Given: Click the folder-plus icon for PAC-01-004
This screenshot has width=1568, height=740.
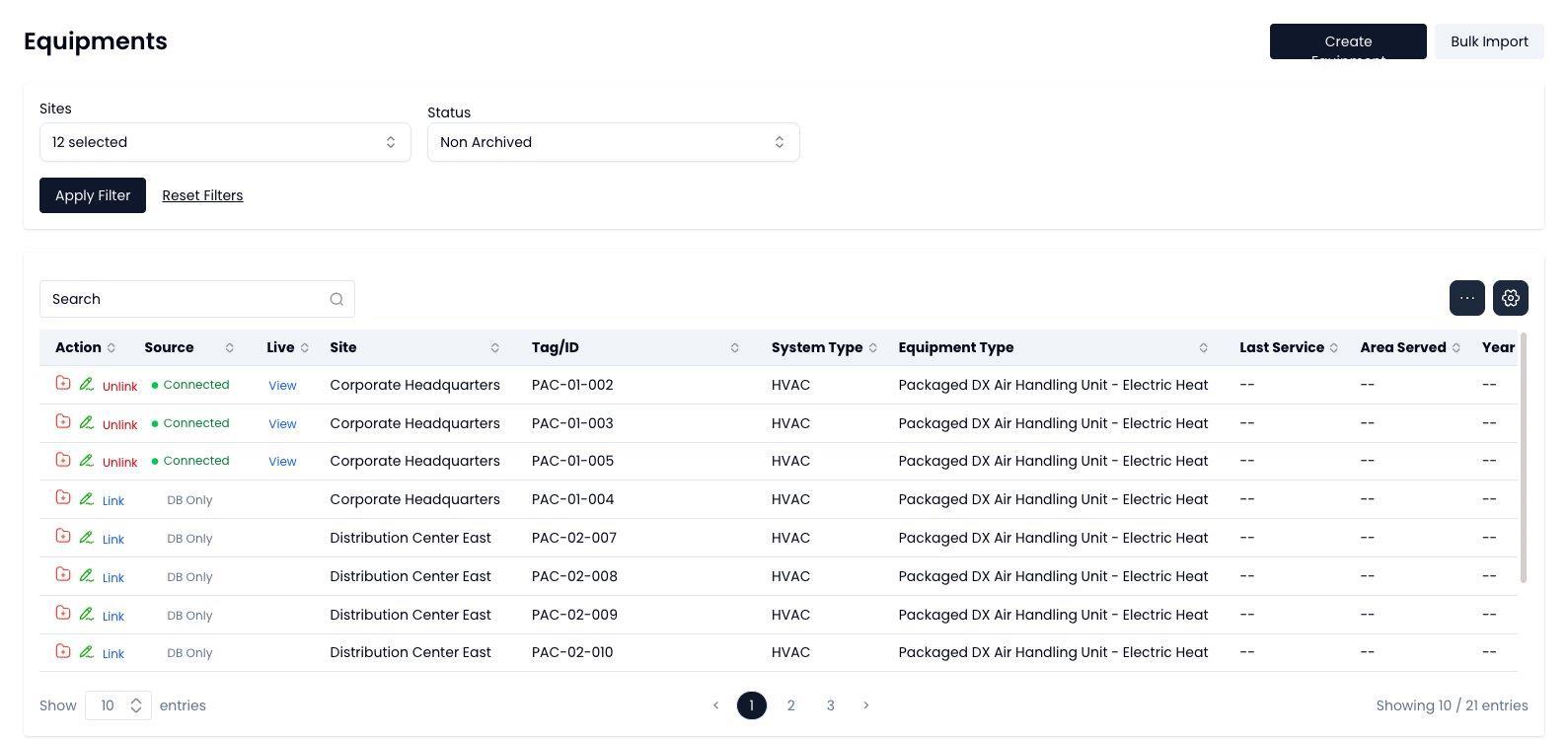Looking at the screenshot, I should tap(63, 497).
